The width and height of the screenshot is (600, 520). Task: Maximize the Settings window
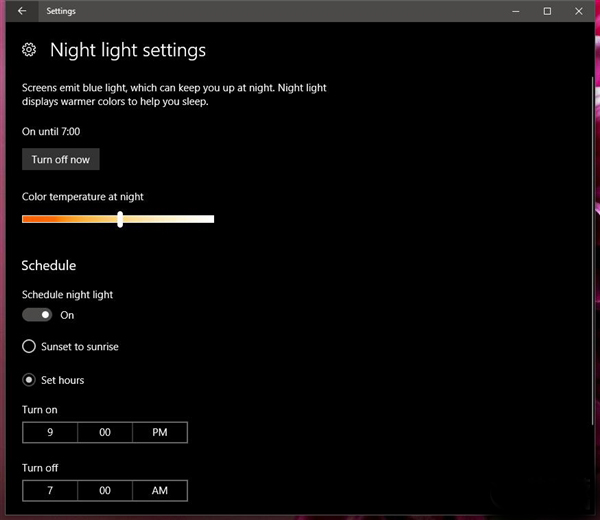pos(547,11)
